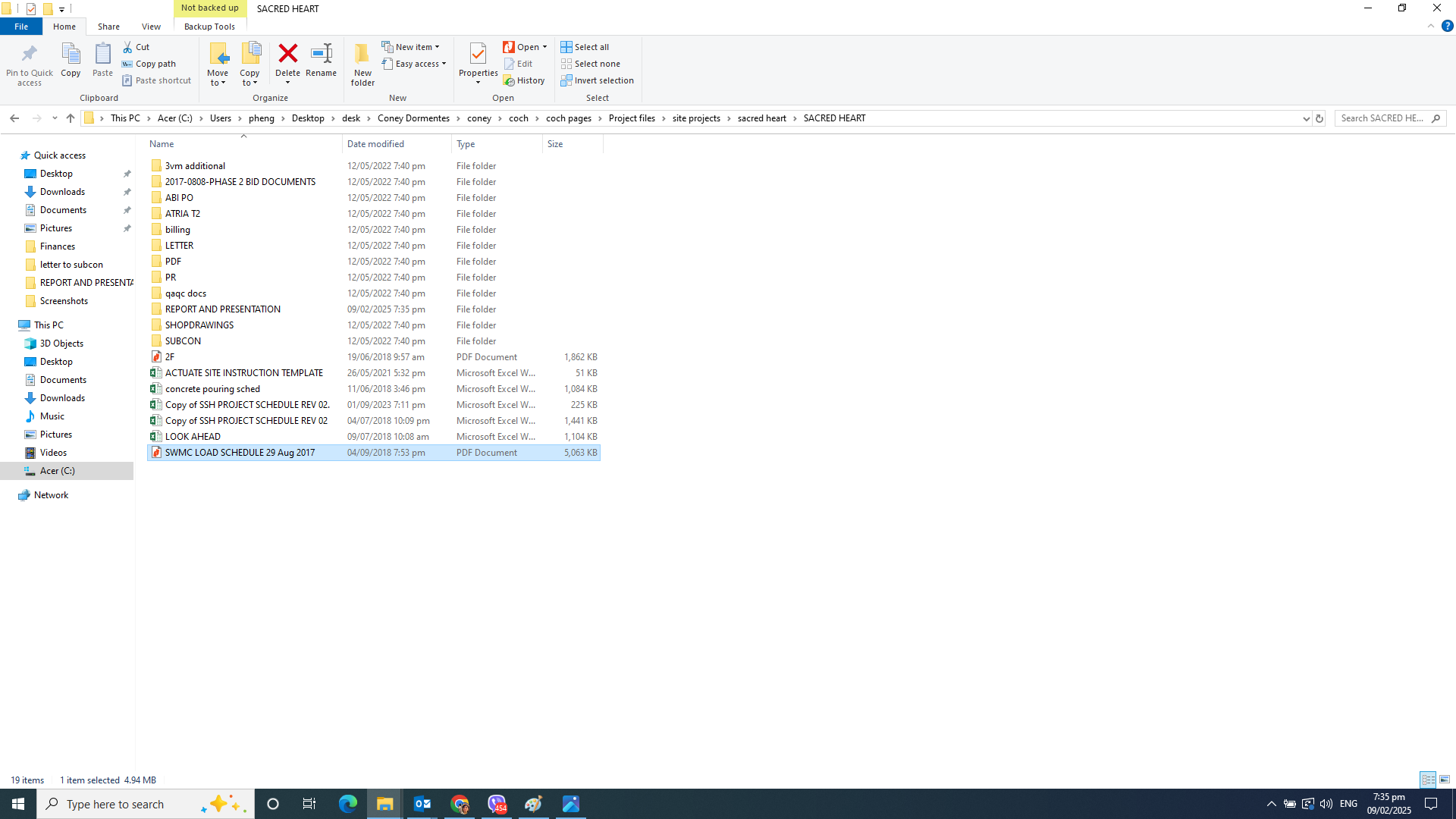Refresh the current folder view
This screenshot has height=819, width=1456.
(x=1319, y=118)
